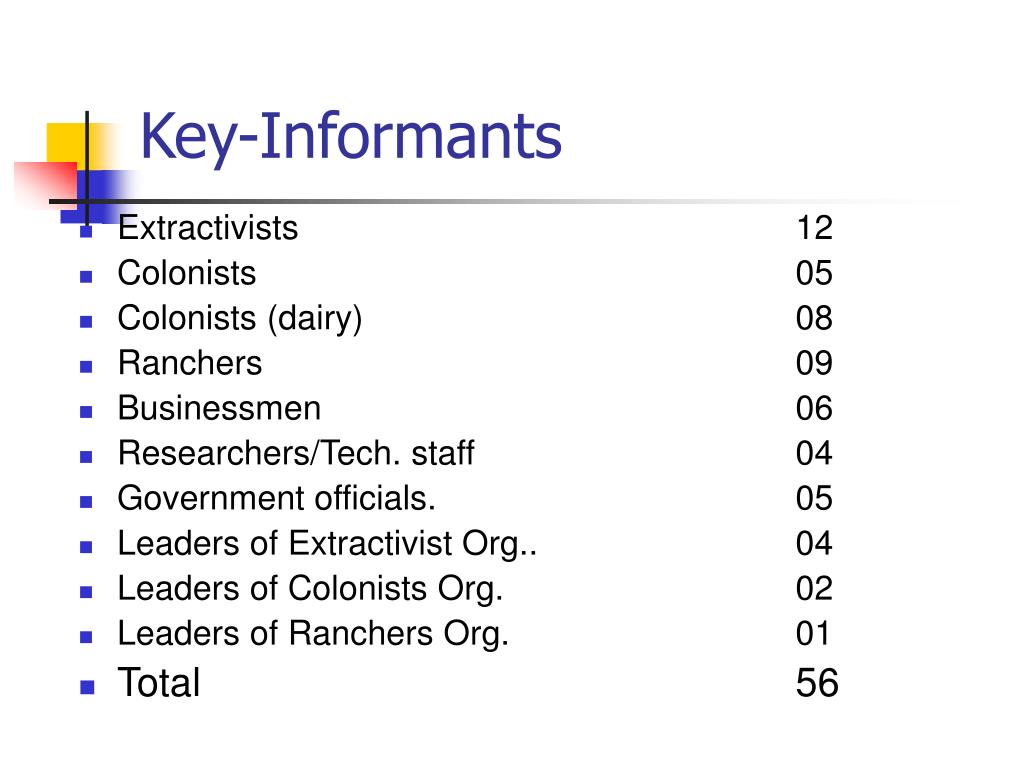This screenshot has height=768, width=1024.
Task: Click the bullet beside Government officials
Action: pyautogui.click(x=86, y=502)
